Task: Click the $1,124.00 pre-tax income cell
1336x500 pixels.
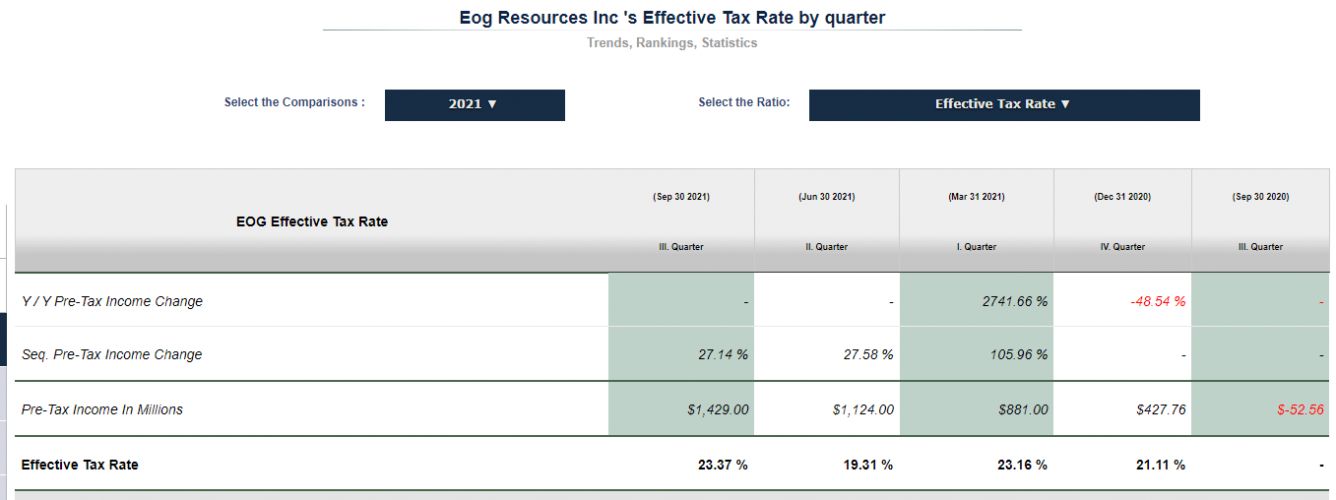Action: 863,410
